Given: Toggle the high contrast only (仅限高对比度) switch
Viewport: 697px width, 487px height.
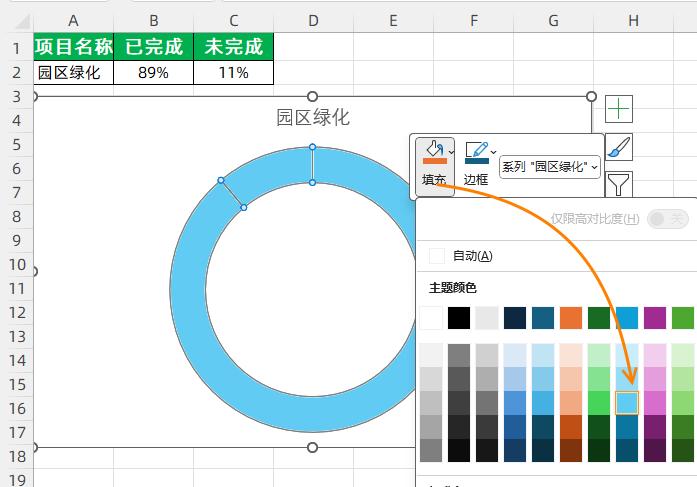Looking at the screenshot, I should tap(667, 219).
